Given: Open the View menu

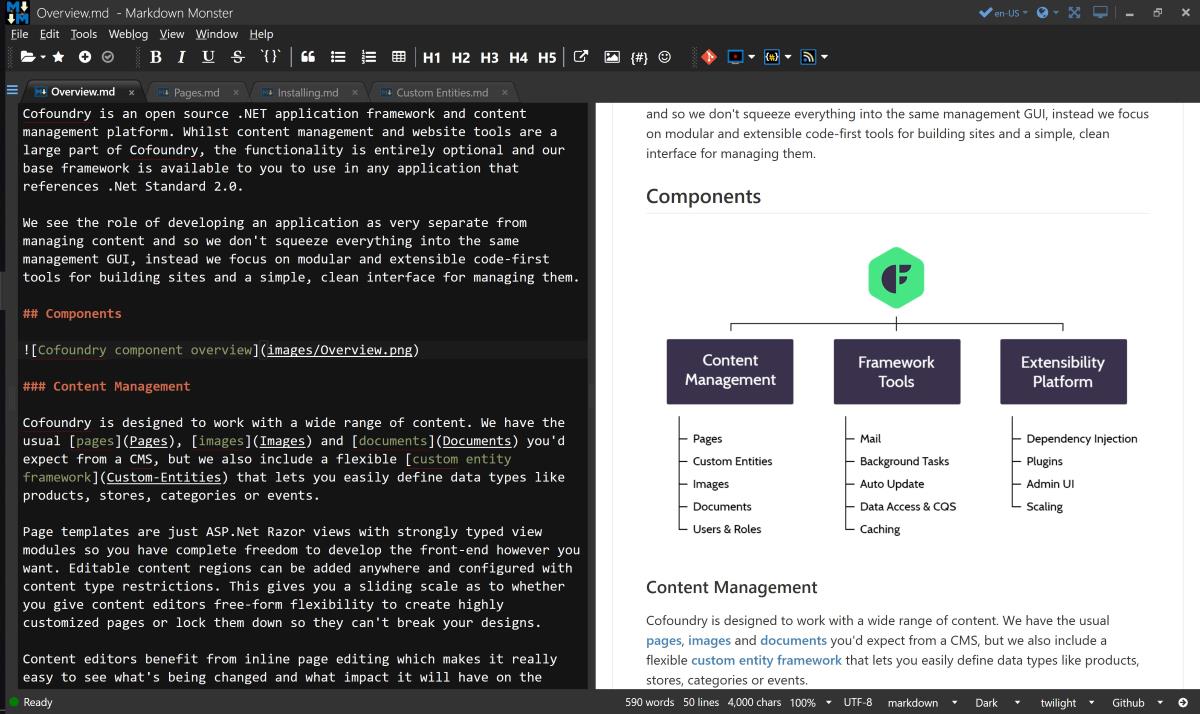Looking at the screenshot, I should 172,34.
